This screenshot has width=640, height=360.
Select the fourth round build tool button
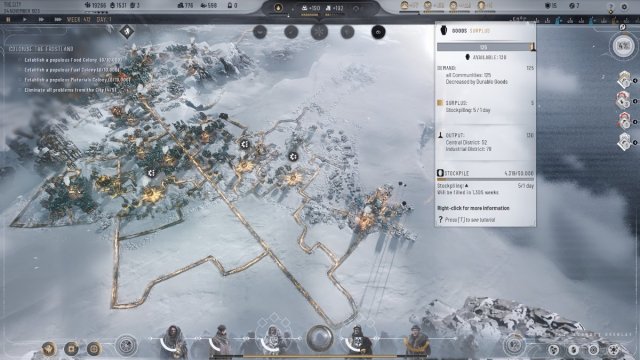347,32
